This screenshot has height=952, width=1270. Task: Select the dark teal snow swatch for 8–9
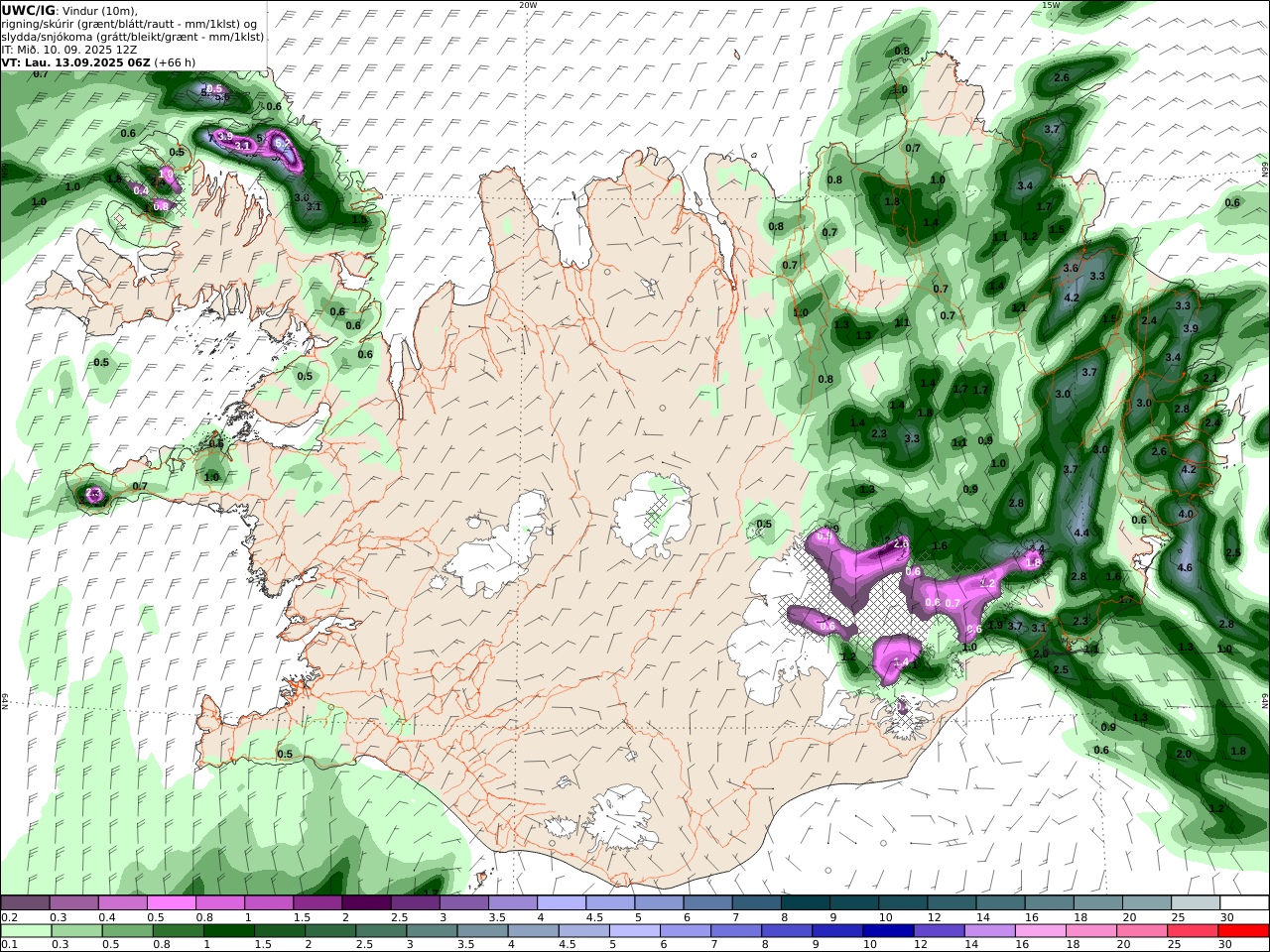pos(804,903)
